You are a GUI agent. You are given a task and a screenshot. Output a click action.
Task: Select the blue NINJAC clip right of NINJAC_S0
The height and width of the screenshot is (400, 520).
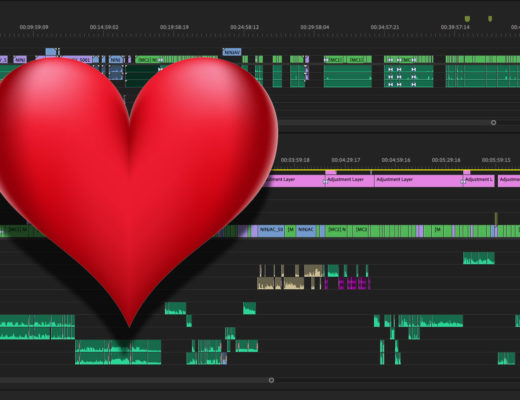(306, 231)
